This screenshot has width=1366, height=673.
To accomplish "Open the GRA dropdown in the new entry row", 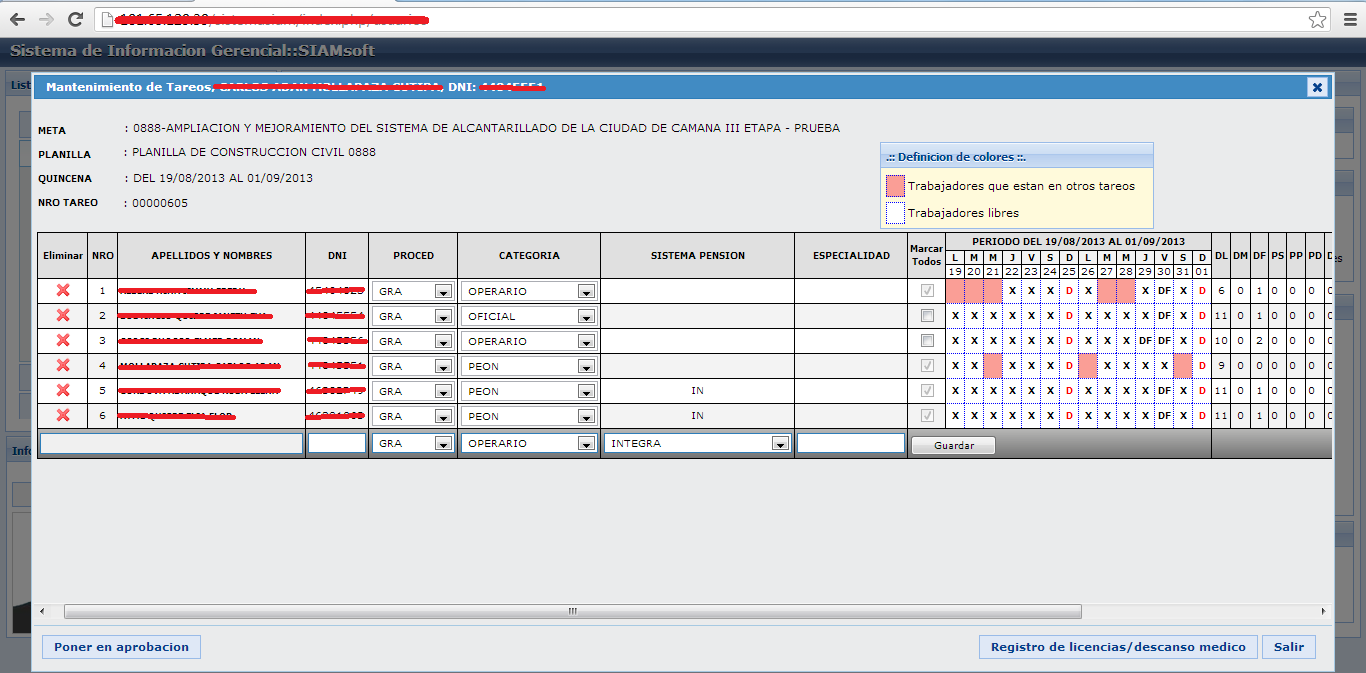I will click(441, 443).
